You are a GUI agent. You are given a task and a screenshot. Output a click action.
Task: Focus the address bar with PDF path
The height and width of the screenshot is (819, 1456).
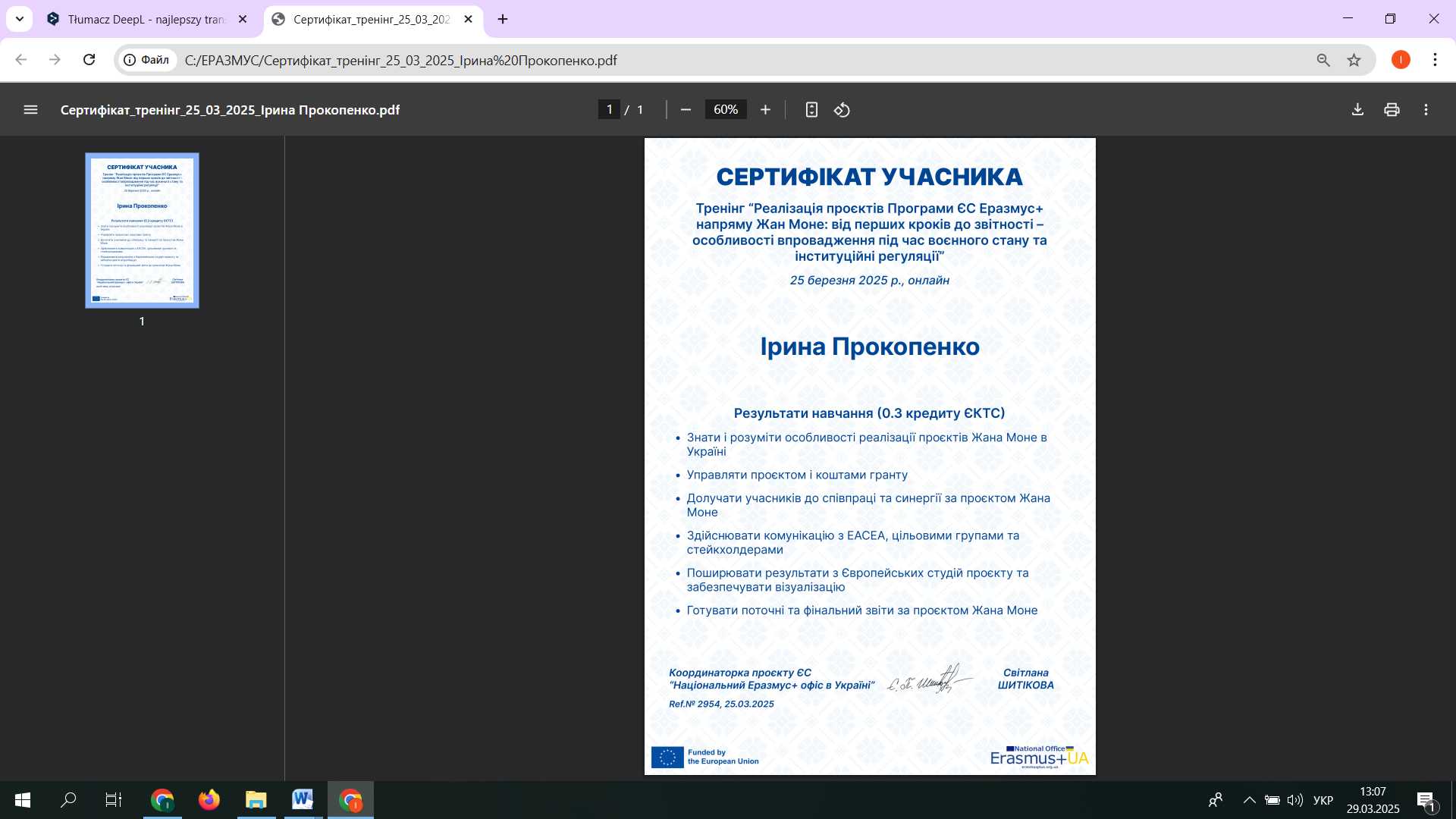coord(743,60)
